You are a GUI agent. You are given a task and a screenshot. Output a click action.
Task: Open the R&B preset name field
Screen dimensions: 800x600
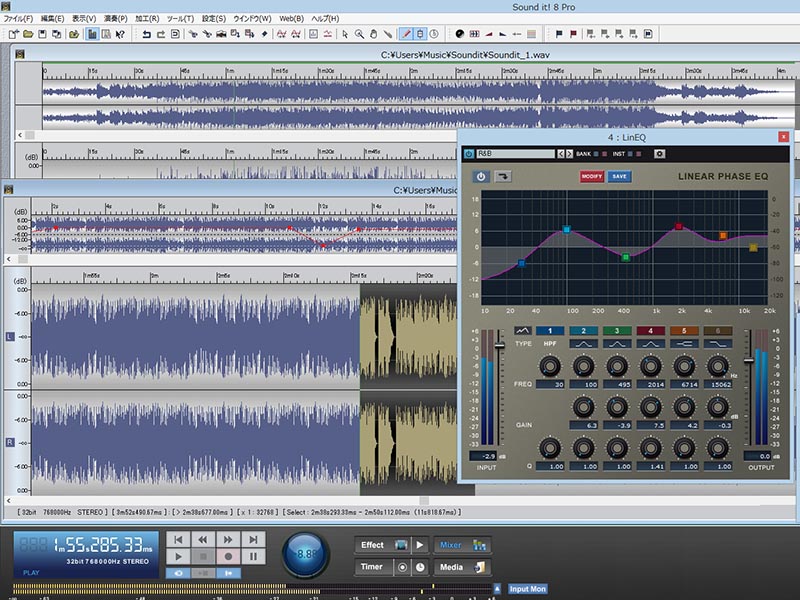tap(515, 154)
